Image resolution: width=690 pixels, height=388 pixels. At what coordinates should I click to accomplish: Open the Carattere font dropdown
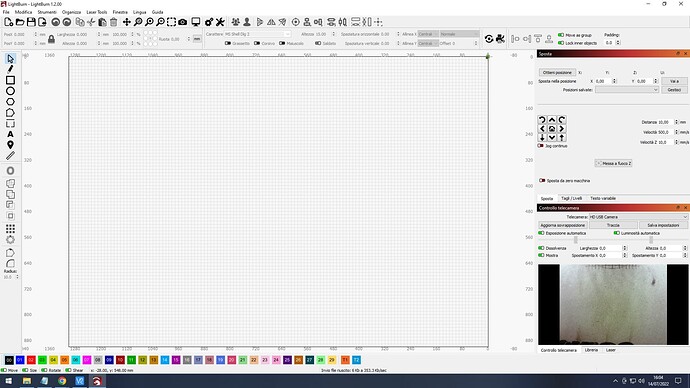point(257,34)
